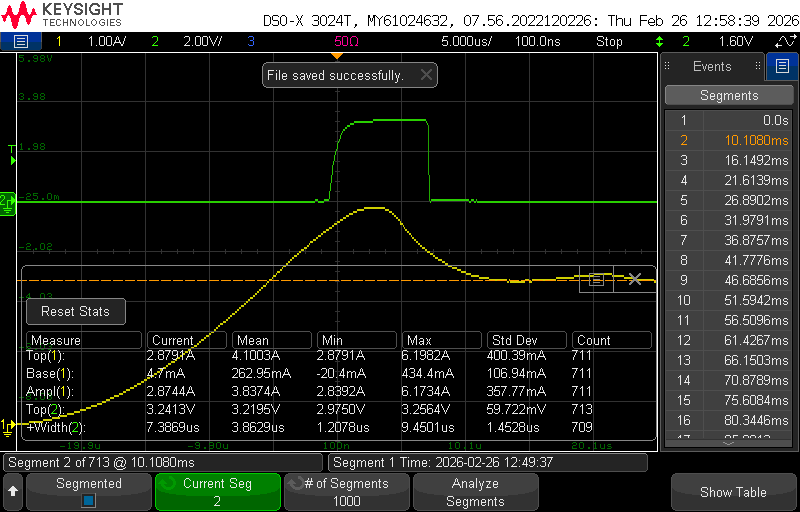Select the Top(2) measurement row label
The width and height of the screenshot is (800, 512).
45,409
